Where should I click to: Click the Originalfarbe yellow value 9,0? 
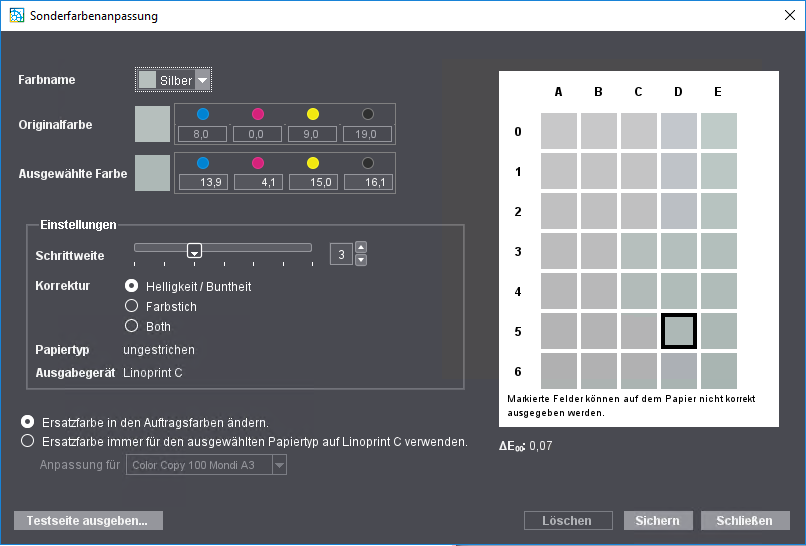[x=312, y=134]
